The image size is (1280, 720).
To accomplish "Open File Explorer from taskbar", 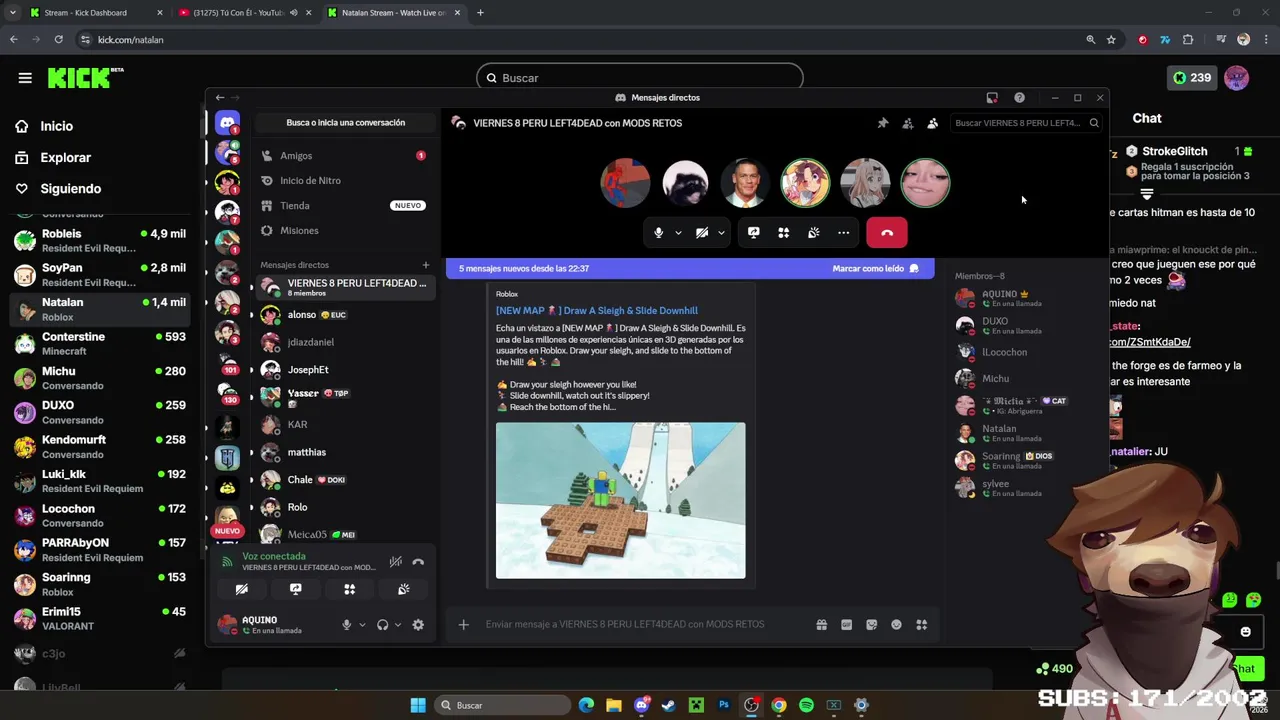I will [614, 706].
